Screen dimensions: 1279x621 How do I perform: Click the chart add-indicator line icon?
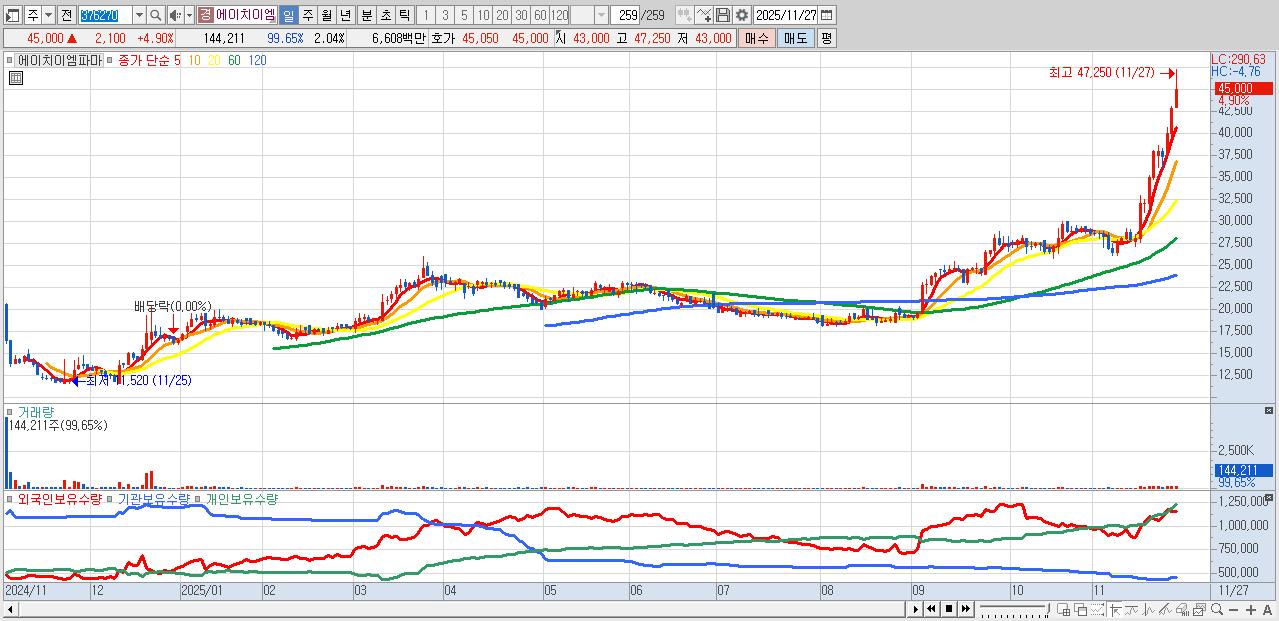703,15
